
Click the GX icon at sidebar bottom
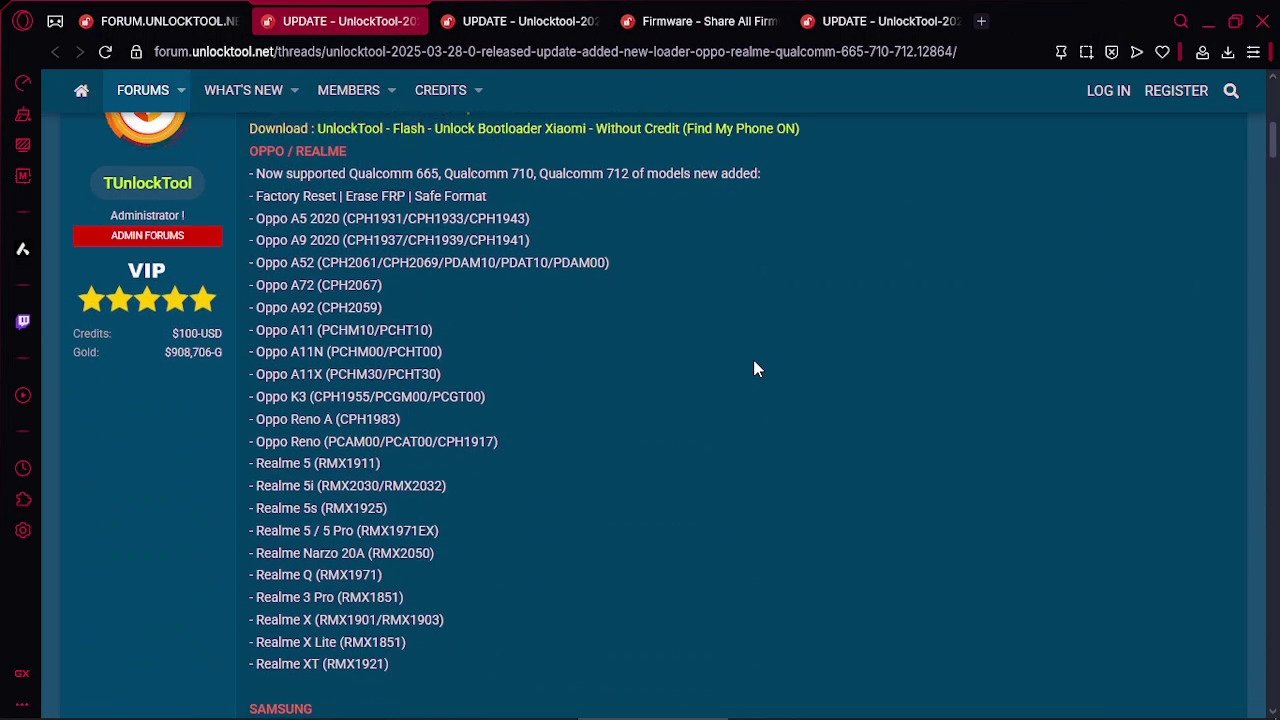point(22,674)
